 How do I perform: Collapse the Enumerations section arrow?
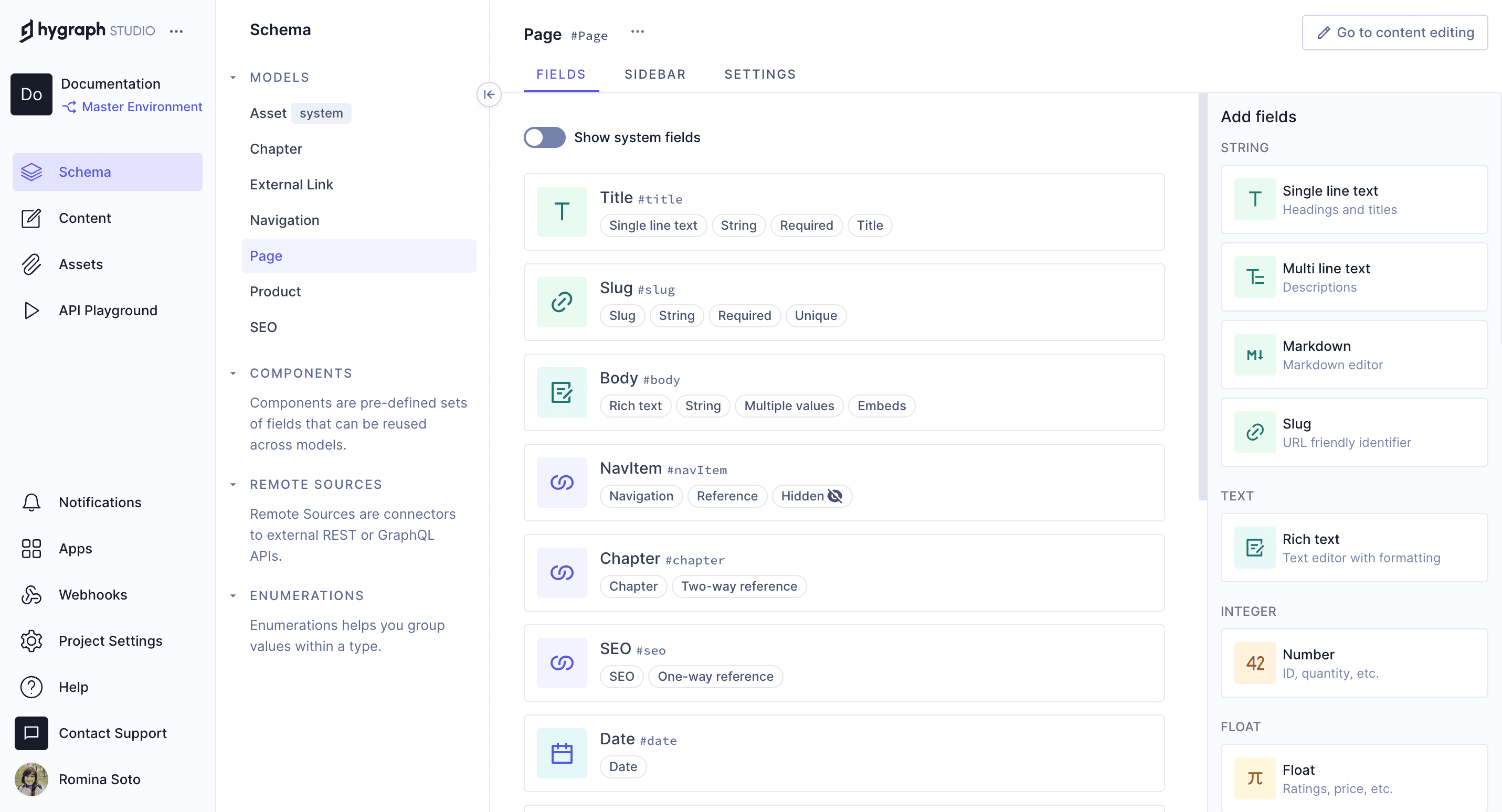[233, 596]
